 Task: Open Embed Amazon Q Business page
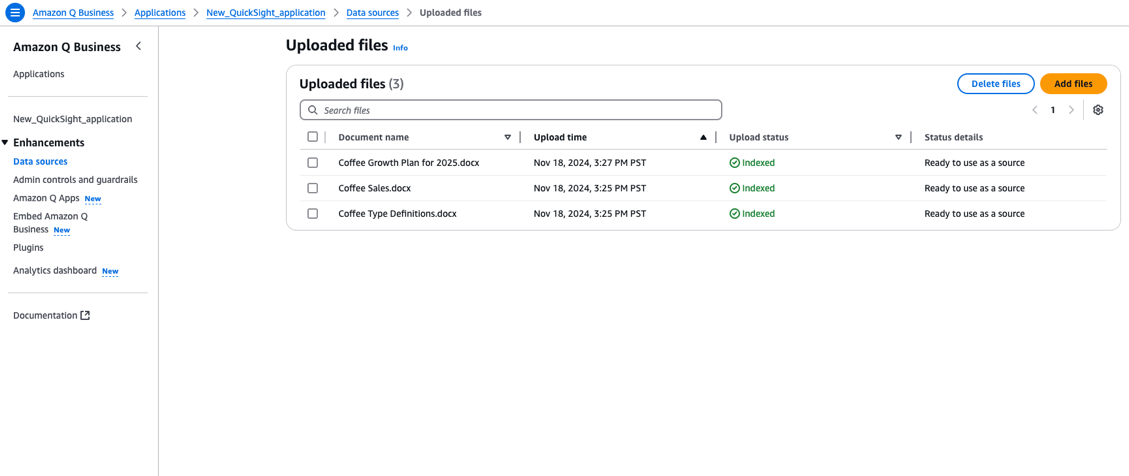[50, 223]
